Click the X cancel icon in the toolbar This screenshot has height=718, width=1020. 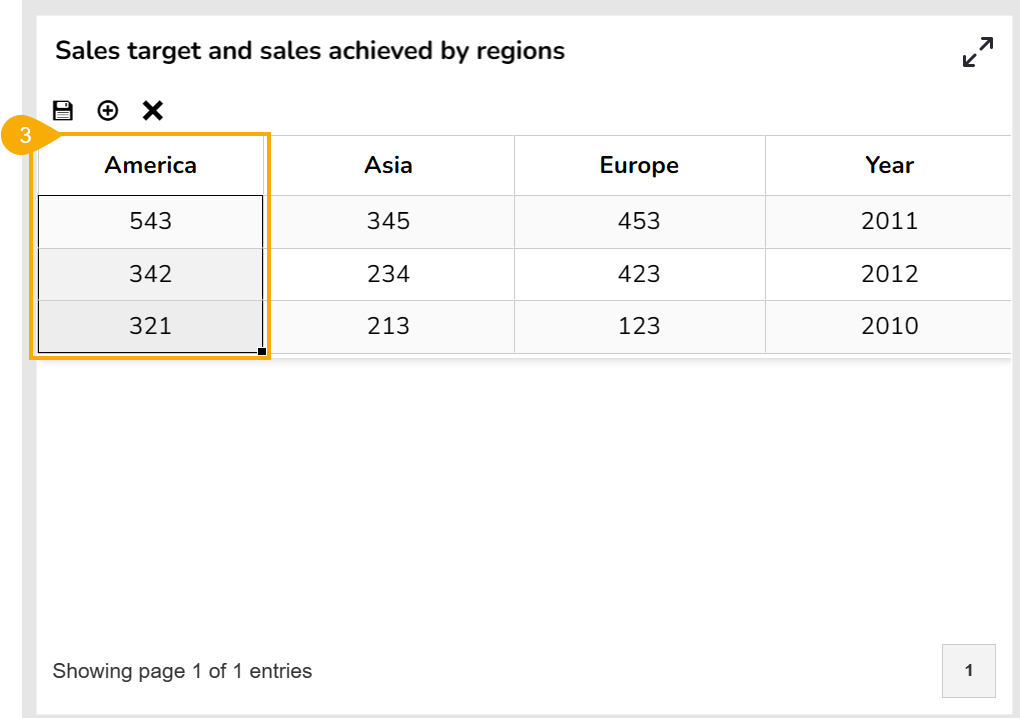click(152, 110)
